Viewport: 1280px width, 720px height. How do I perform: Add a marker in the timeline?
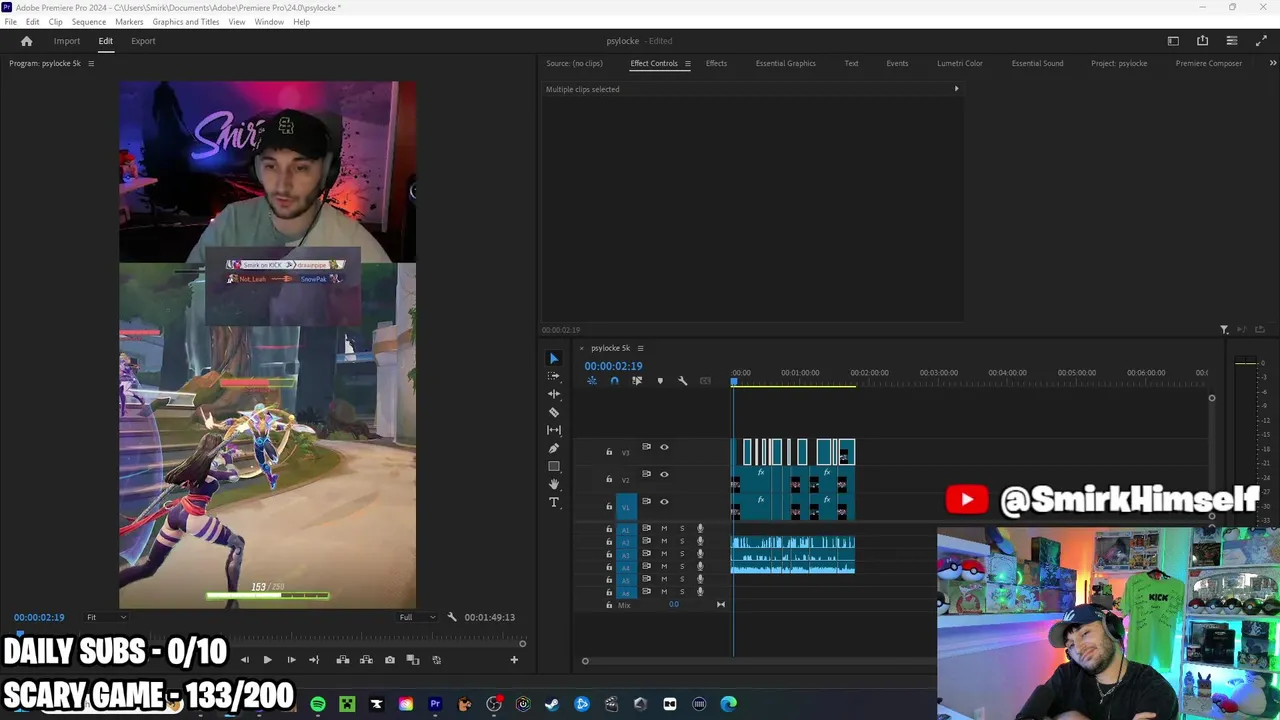click(660, 381)
